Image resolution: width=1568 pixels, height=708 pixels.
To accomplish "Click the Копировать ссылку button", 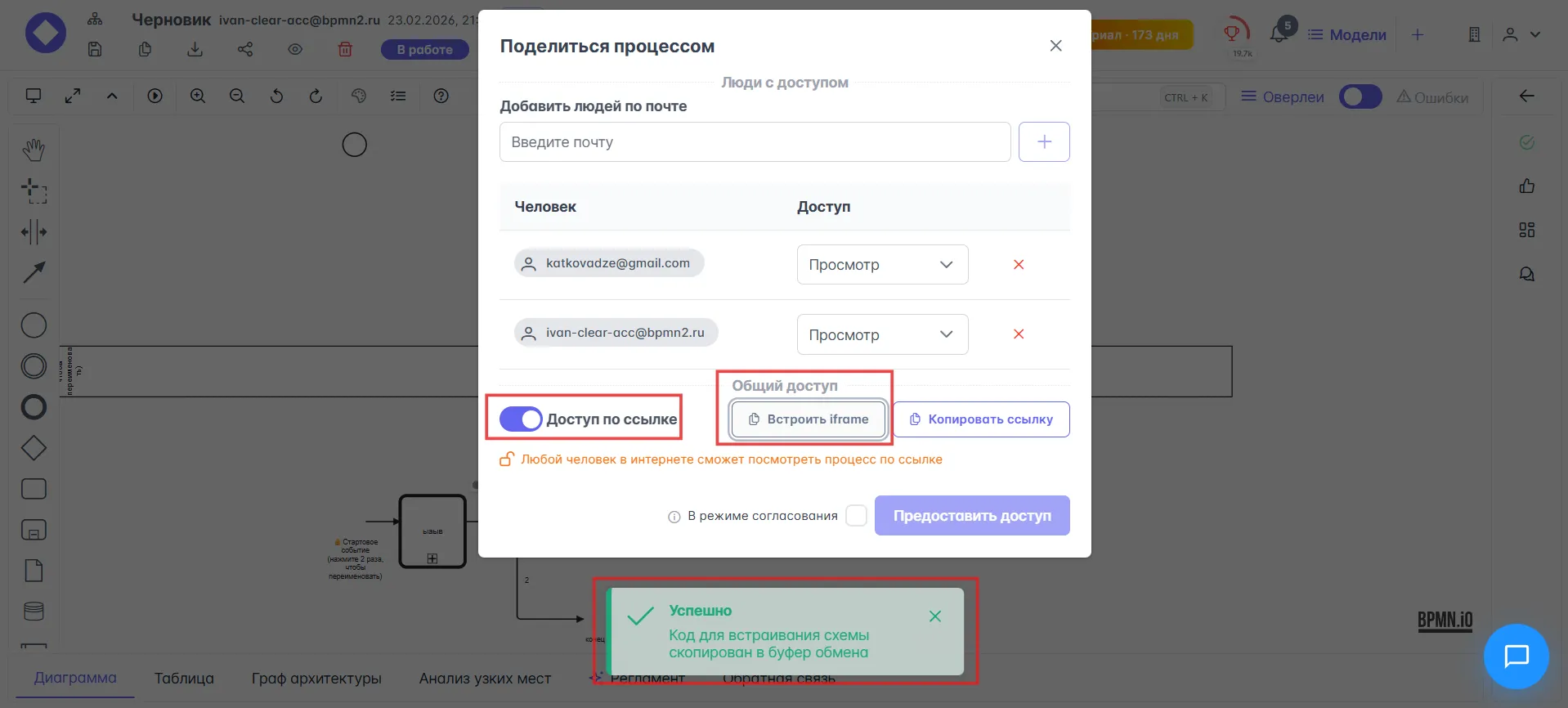I will point(981,419).
